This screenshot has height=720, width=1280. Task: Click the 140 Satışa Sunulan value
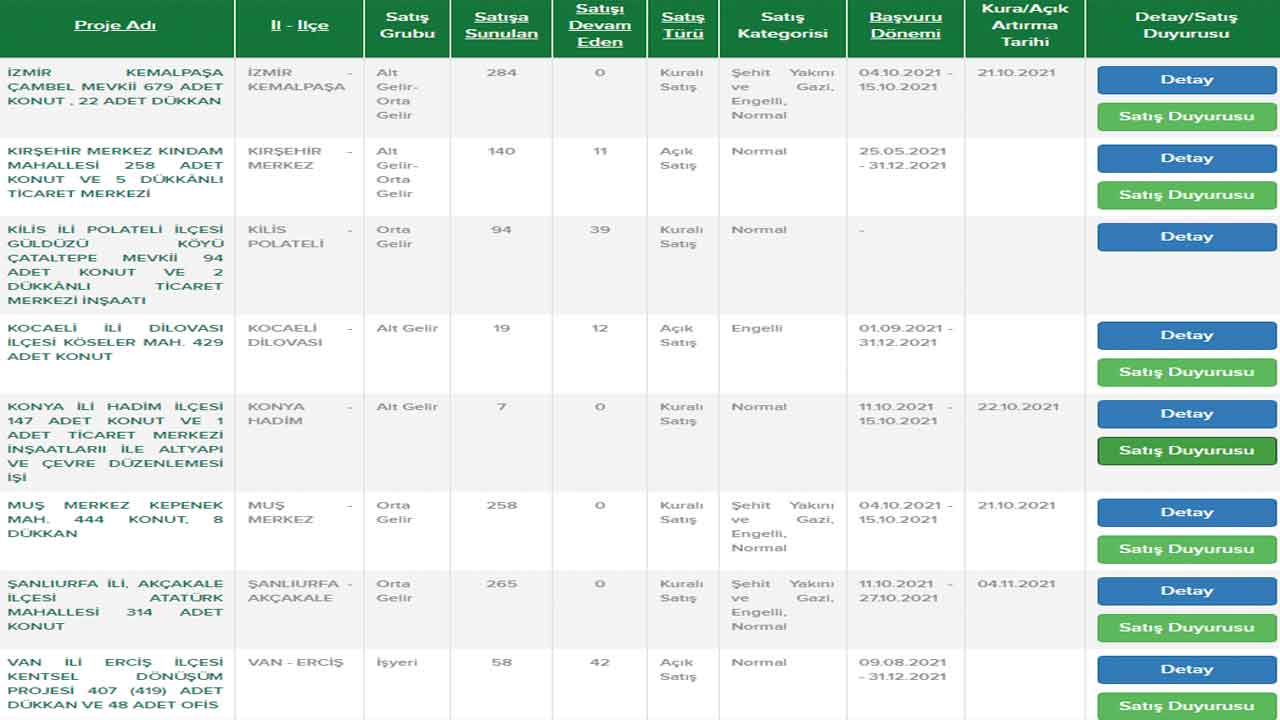click(x=501, y=151)
